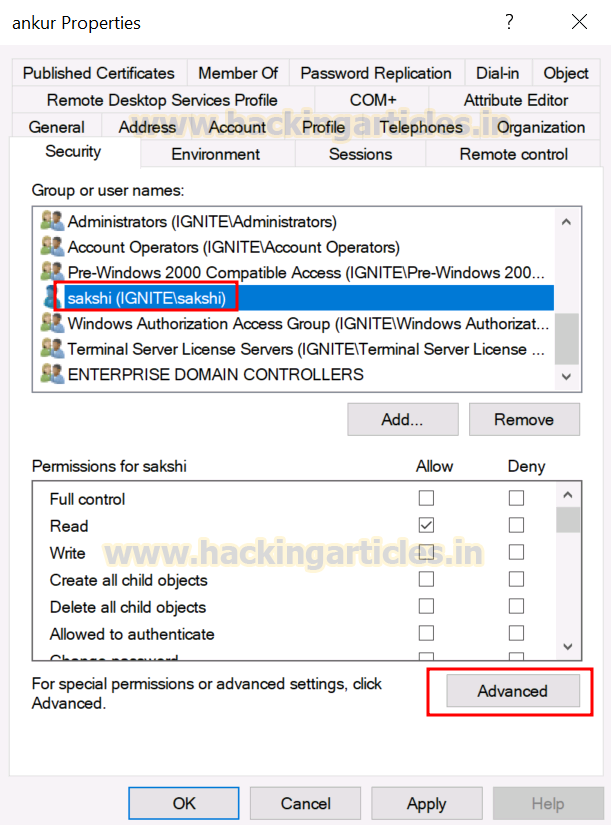Click the group list scroll-down arrow
611x825 pixels.
(567, 377)
